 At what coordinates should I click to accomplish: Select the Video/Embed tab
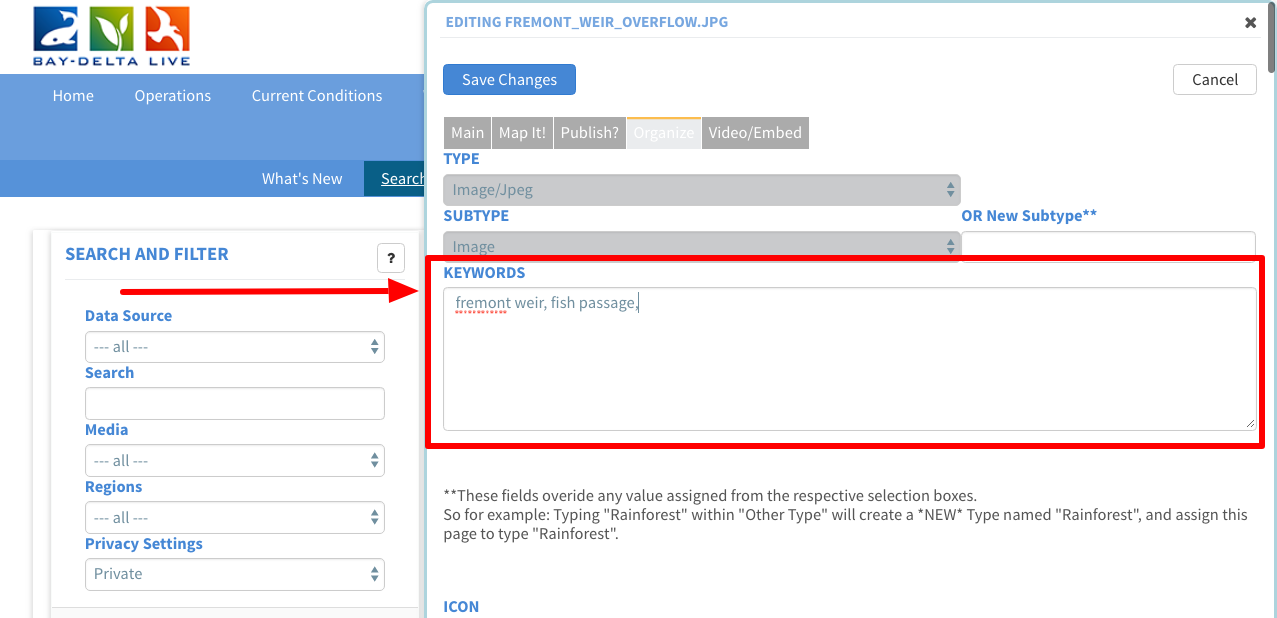755,133
